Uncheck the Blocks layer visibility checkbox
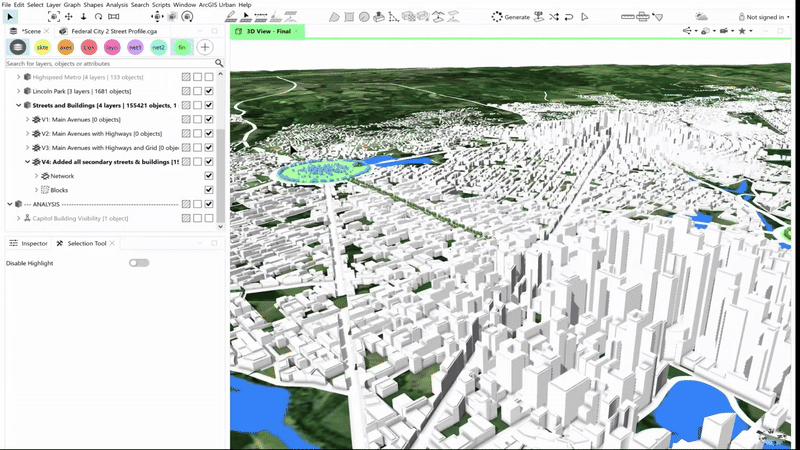This screenshot has width=800, height=450. [209, 190]
